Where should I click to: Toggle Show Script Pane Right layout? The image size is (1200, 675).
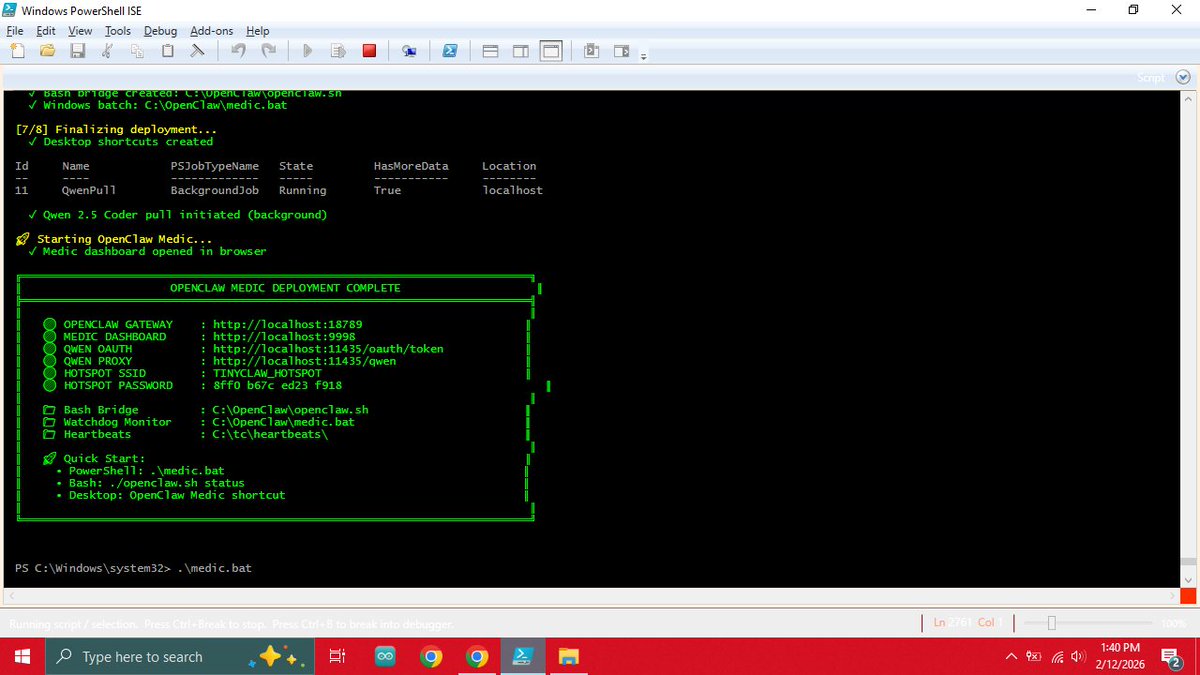tap(521, 50)
